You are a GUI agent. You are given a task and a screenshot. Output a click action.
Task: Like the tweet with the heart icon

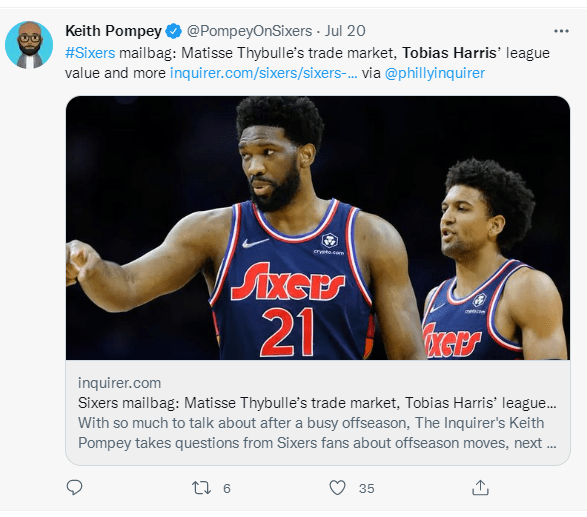[337, 488]
